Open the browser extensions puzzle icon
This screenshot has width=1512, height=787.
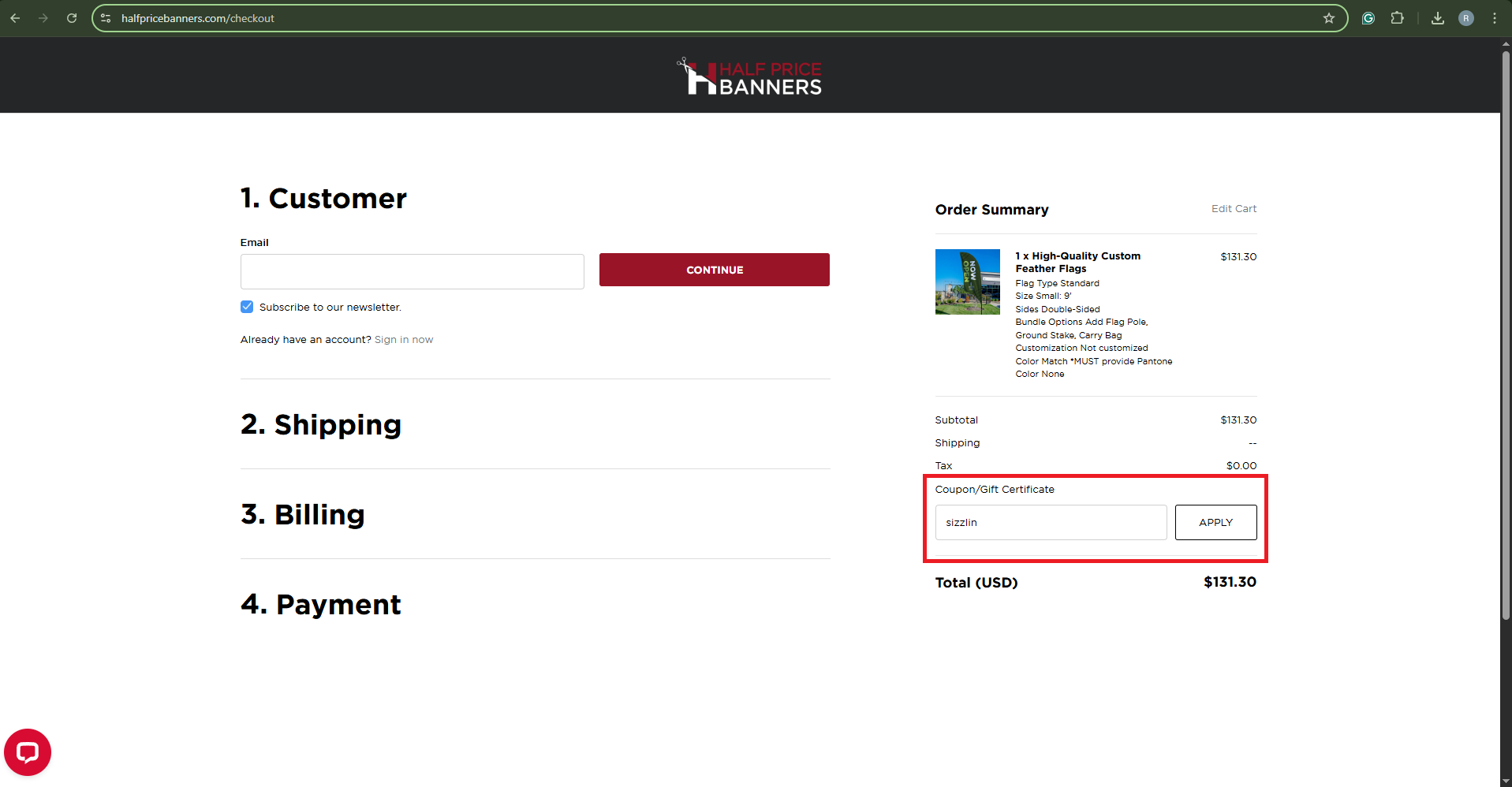(x=1397, y=18)
